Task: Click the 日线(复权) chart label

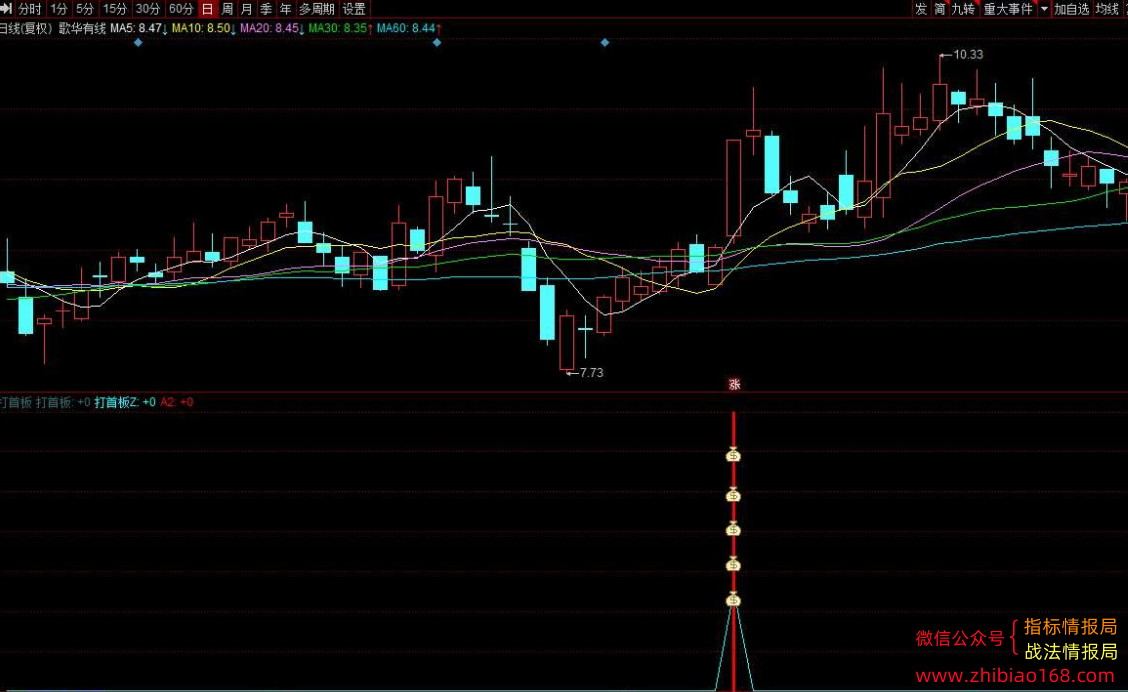Action: click(26, 28)
